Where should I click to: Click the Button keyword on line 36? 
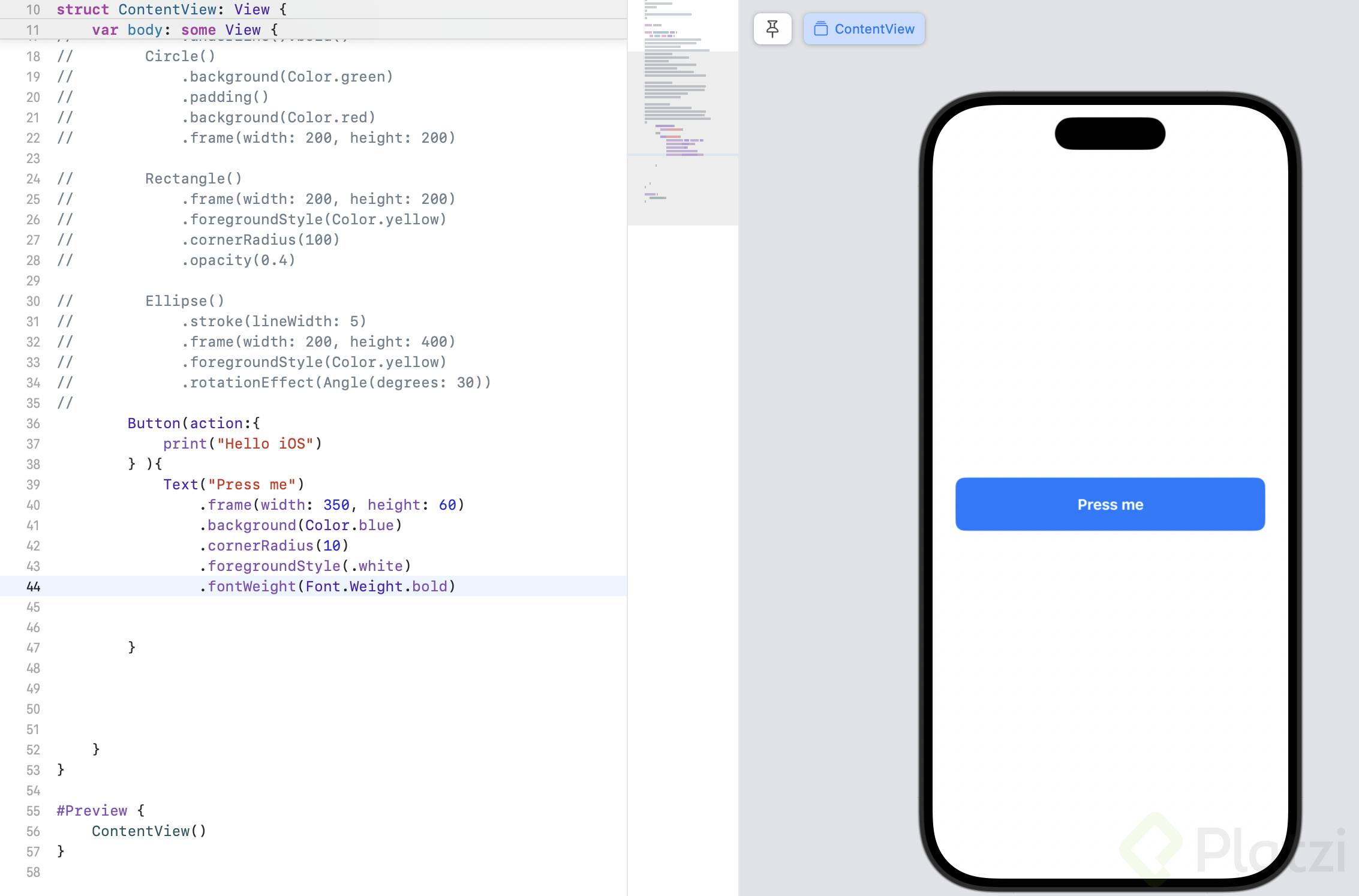pos(154,423)
